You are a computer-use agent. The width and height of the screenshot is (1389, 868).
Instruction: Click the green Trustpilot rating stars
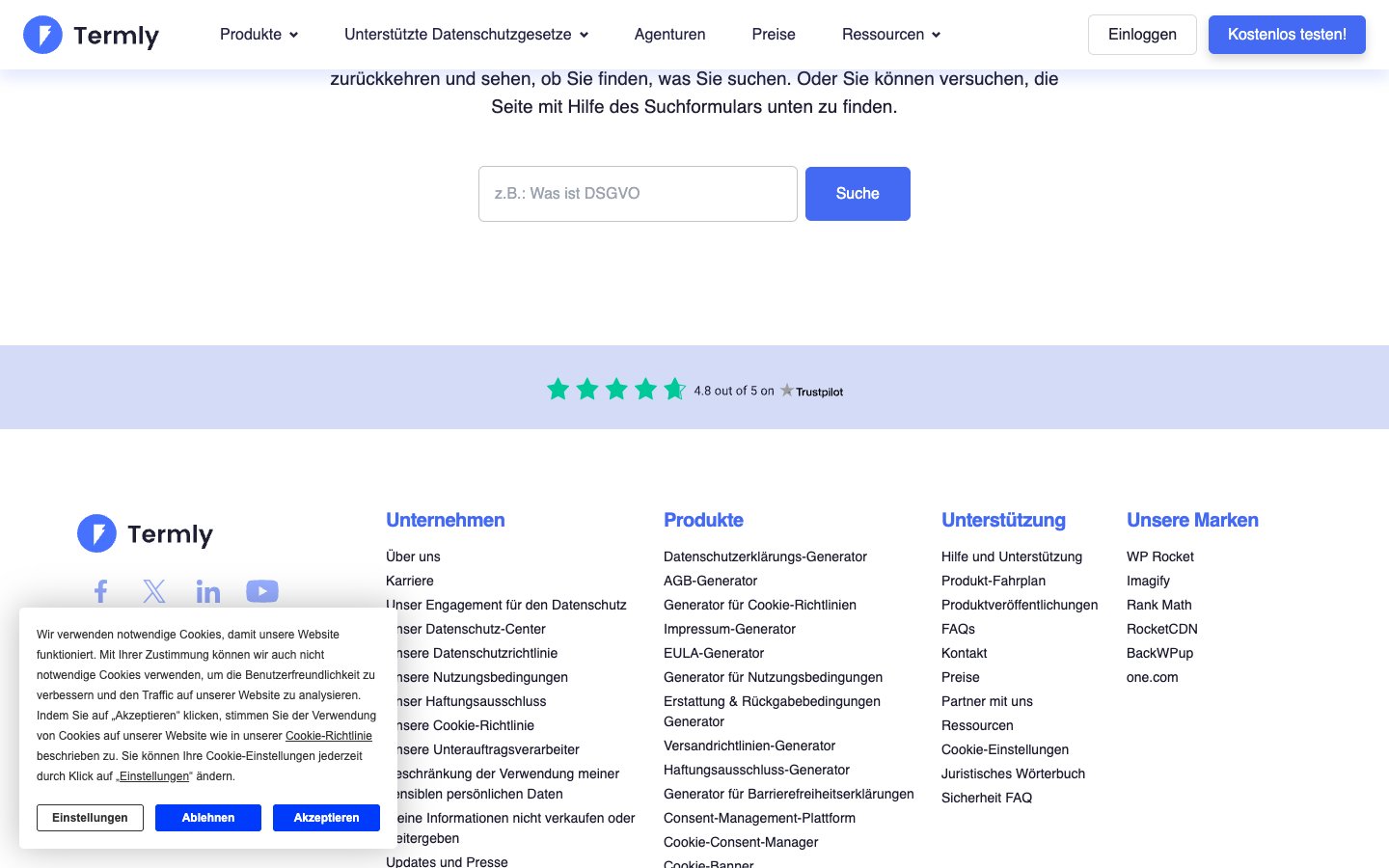pyautogui.click(x=615, y=390)
